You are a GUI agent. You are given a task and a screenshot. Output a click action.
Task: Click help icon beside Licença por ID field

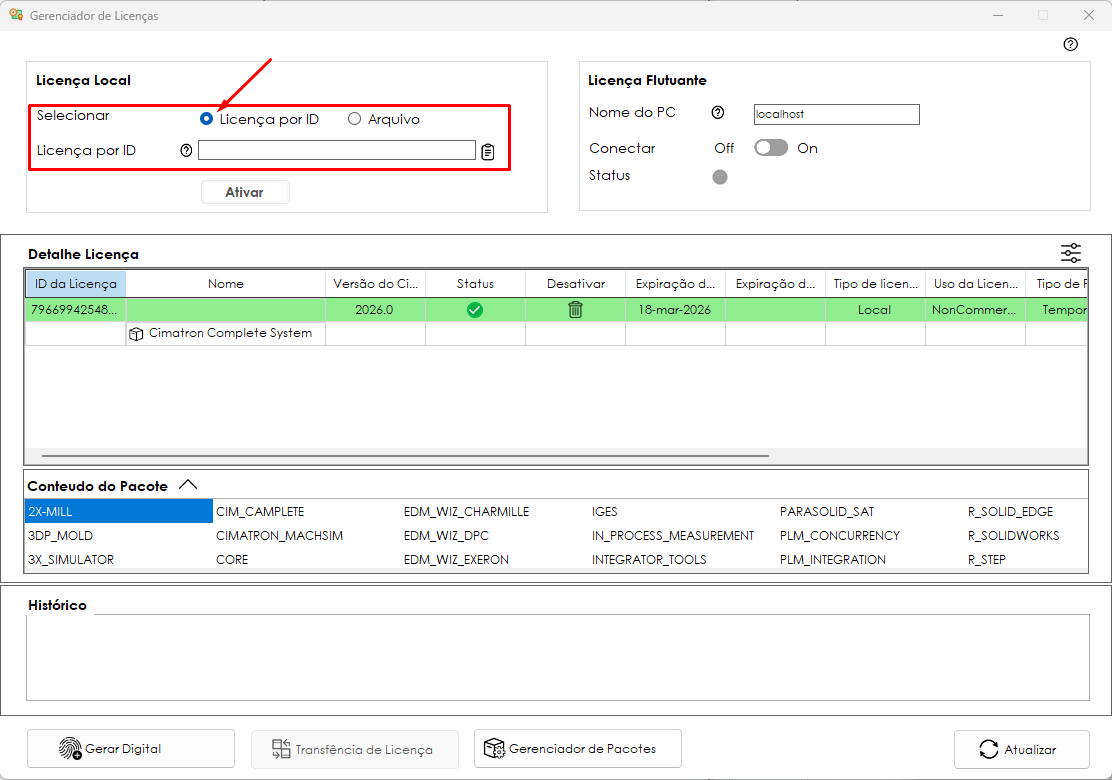pyautogui.click(x=186, y=151)
